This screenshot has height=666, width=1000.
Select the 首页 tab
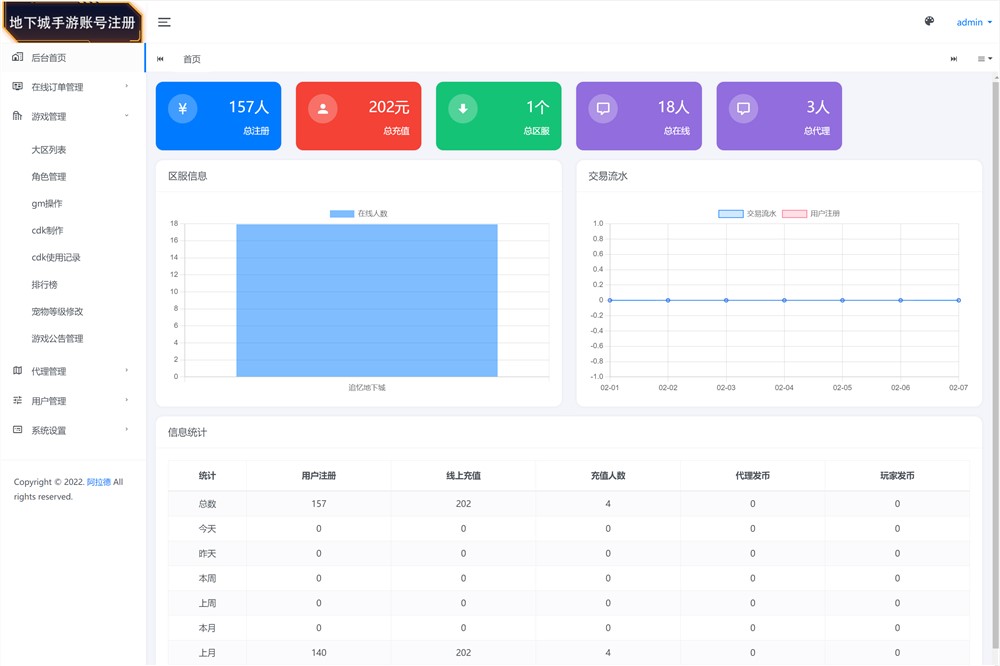192,59
